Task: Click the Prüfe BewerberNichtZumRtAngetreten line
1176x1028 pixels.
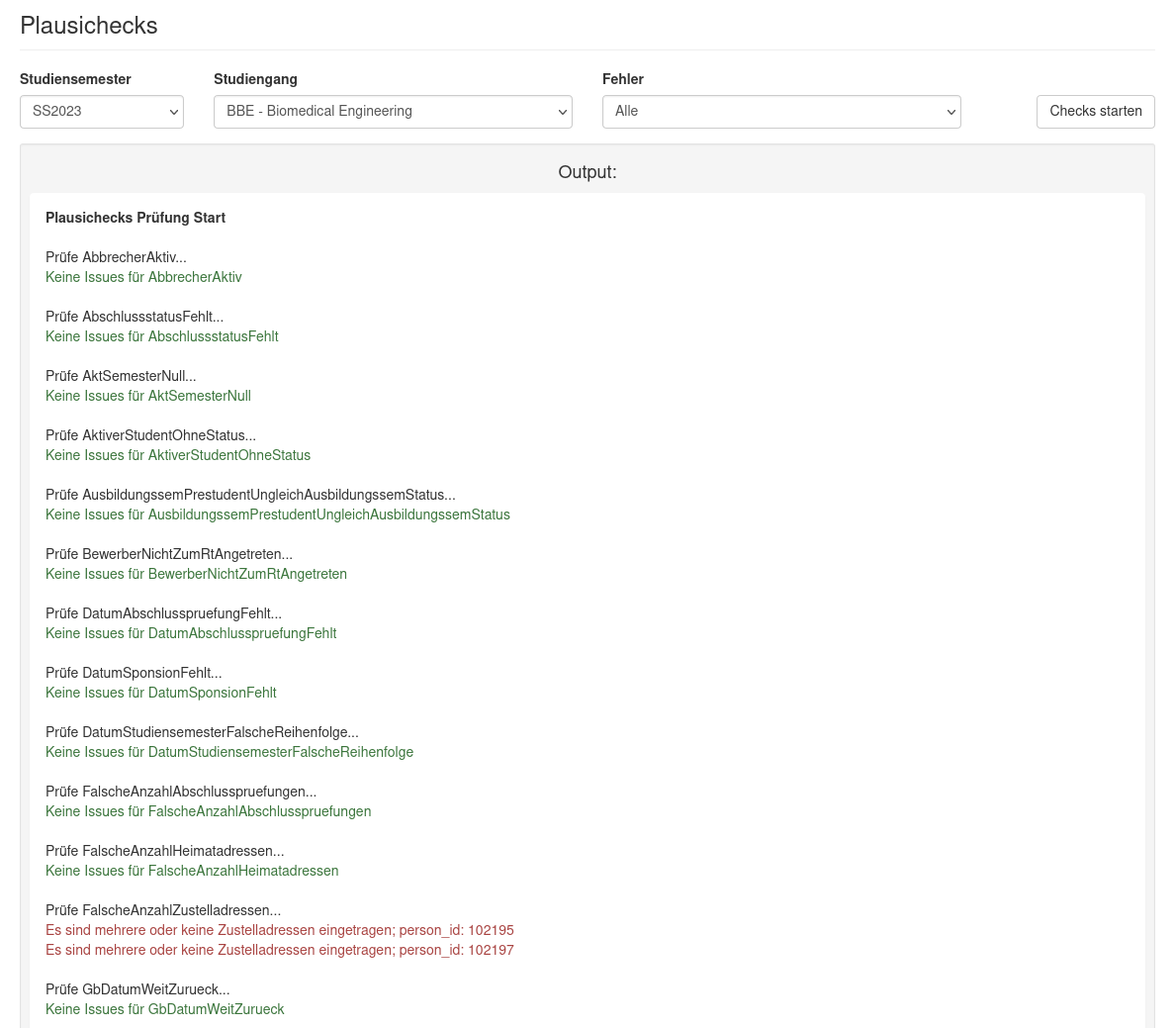Action: pos(169,554)
